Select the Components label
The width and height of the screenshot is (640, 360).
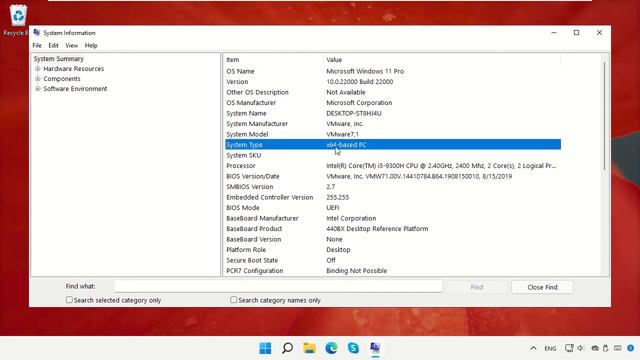click(62, 79)
